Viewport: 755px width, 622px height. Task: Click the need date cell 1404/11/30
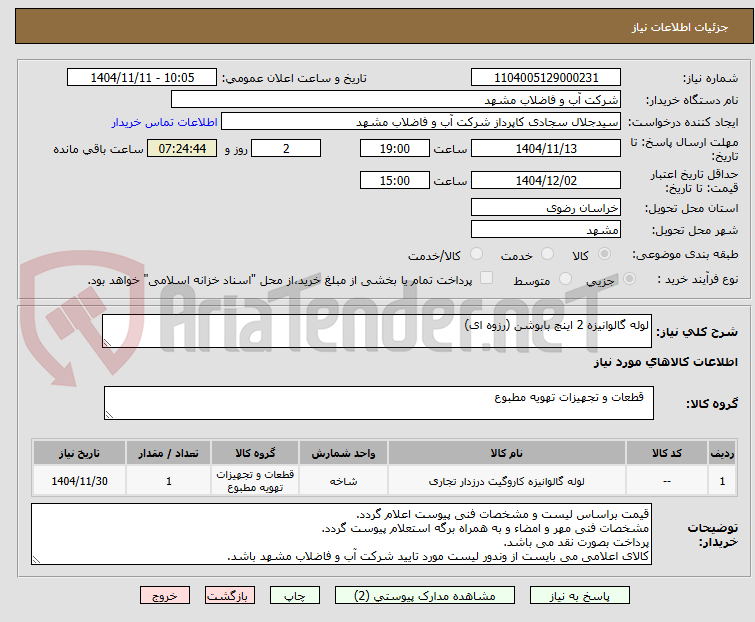pyautogui.click(x=79, y=481)
